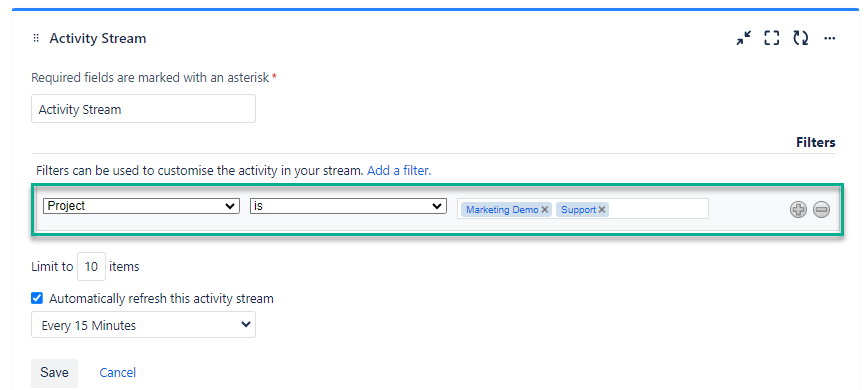This screenshot has width=867, height=390.
Task: Click the Activity Stream gadget title
Action: [98, 38]
